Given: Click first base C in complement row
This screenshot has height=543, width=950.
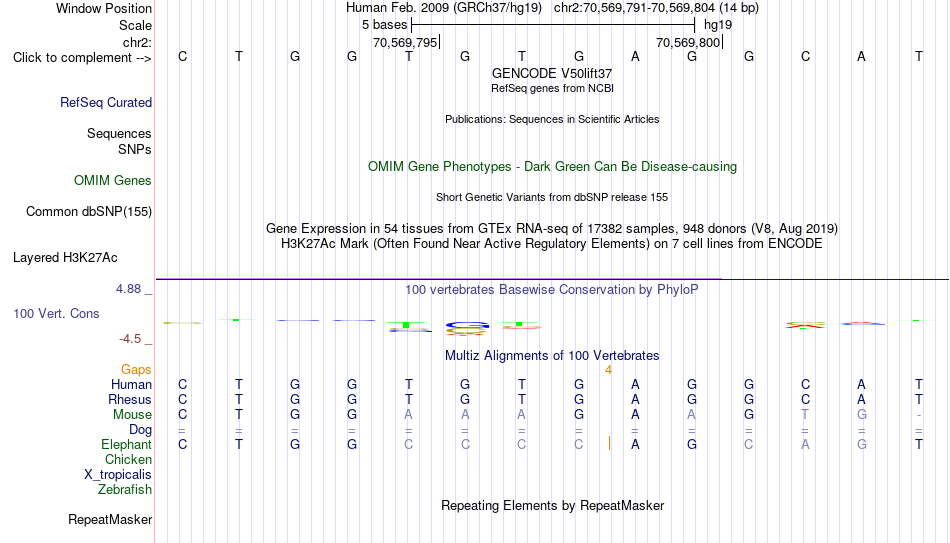Looking at the screenshot, I should pyautogui.click(x=182, y=56).
